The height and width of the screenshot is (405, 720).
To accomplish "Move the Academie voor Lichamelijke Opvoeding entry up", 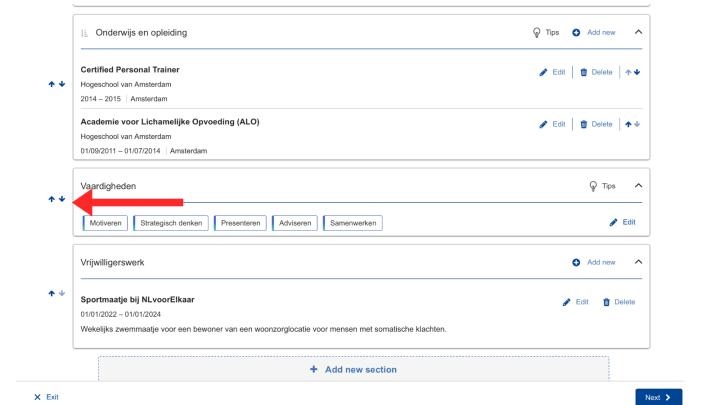I will 628,122.
